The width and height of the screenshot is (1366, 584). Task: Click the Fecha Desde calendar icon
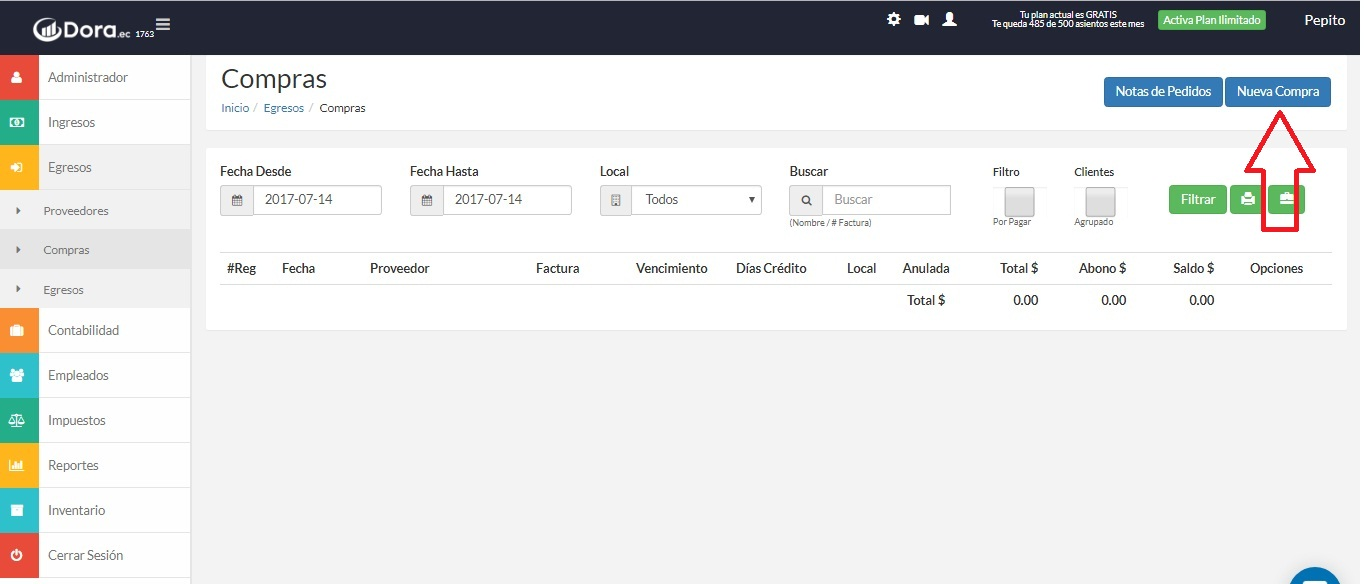(x=237, y=200)
